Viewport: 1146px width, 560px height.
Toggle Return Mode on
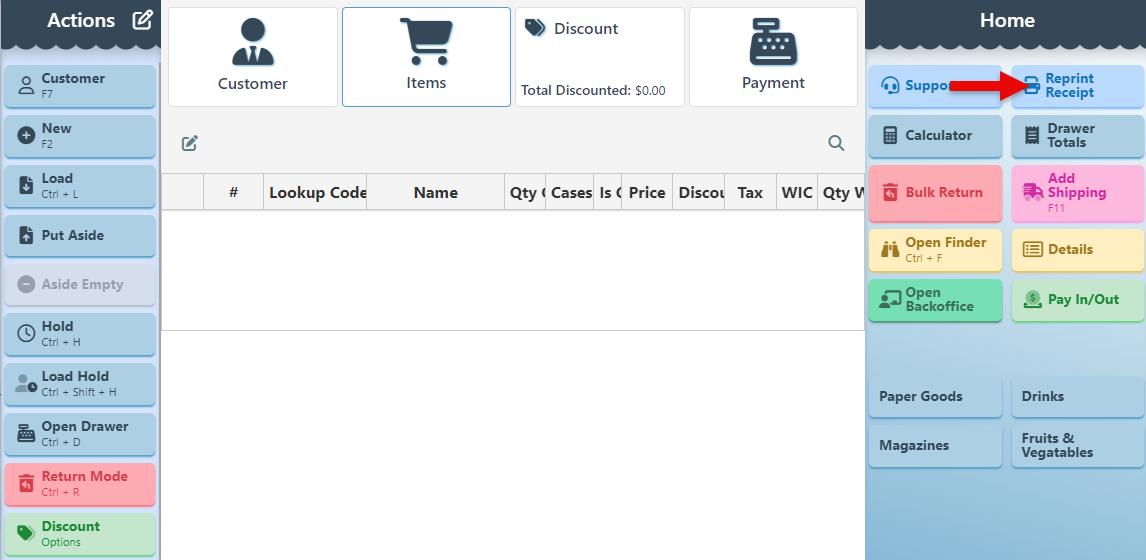point(80,484)
